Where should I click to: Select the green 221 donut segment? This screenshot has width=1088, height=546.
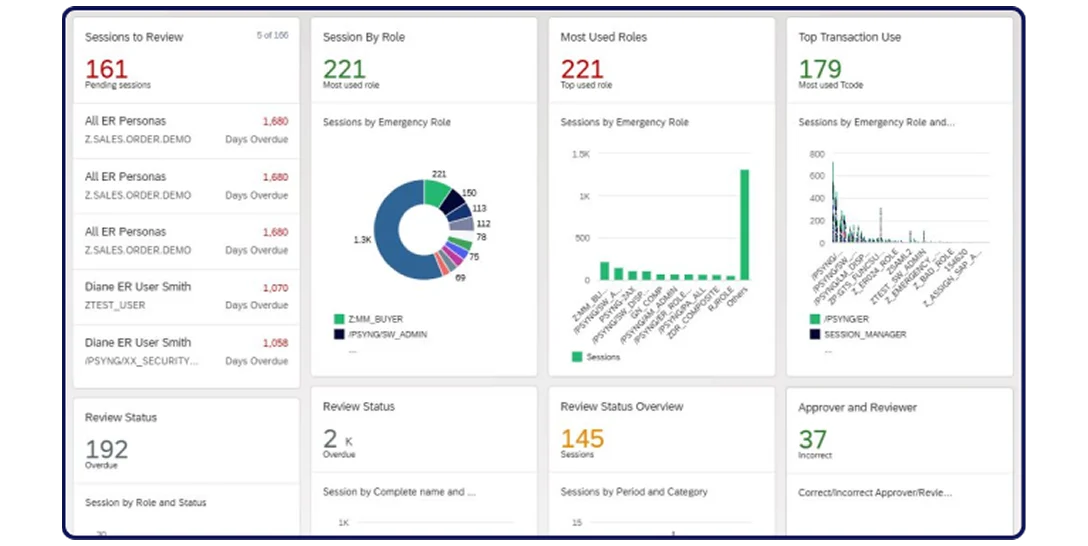pyautogui.click(x=437, y=191)
